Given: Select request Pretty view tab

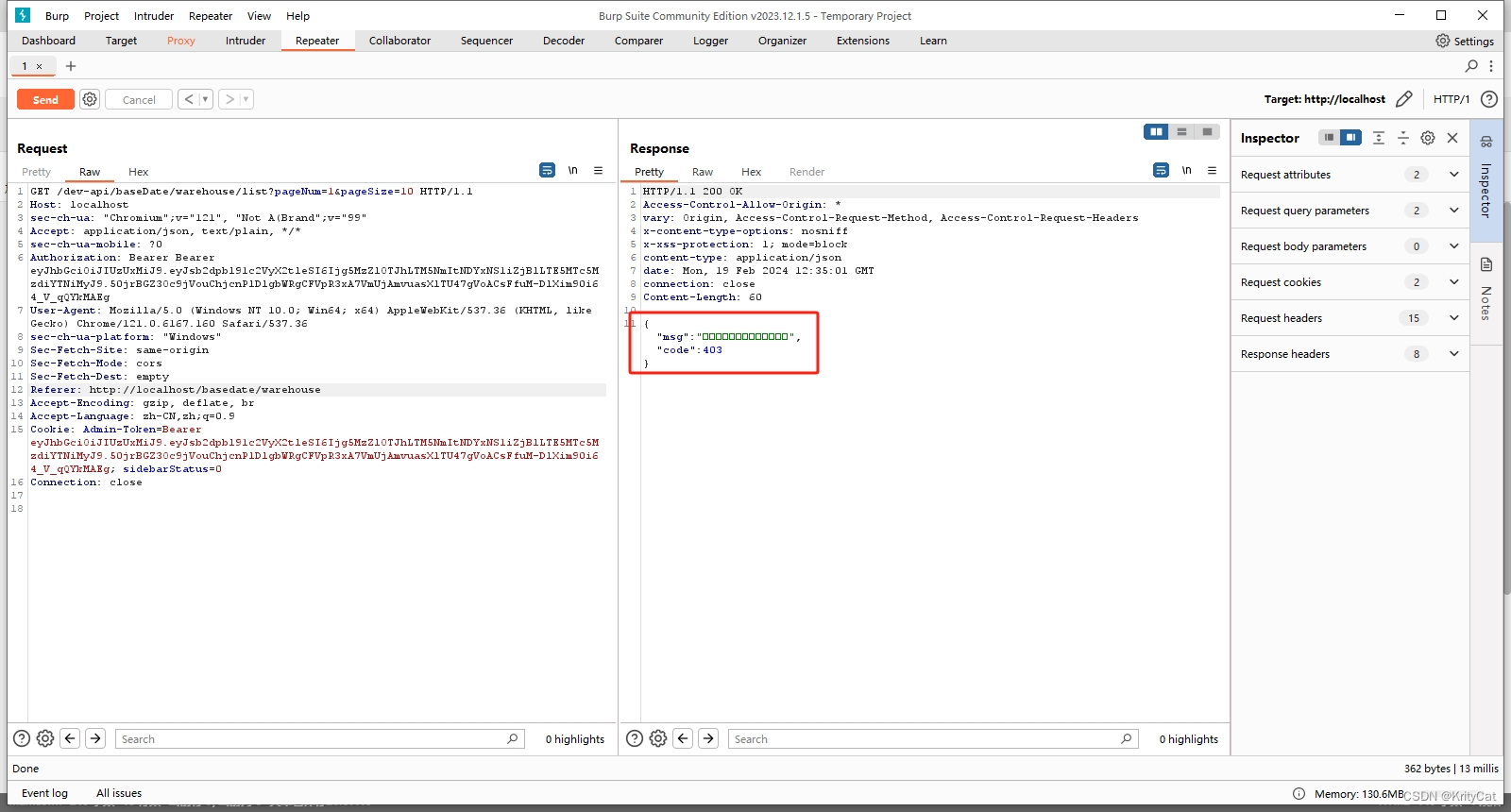Looking at the screenshot, I should pyautogui.click(x=37, y=172).
